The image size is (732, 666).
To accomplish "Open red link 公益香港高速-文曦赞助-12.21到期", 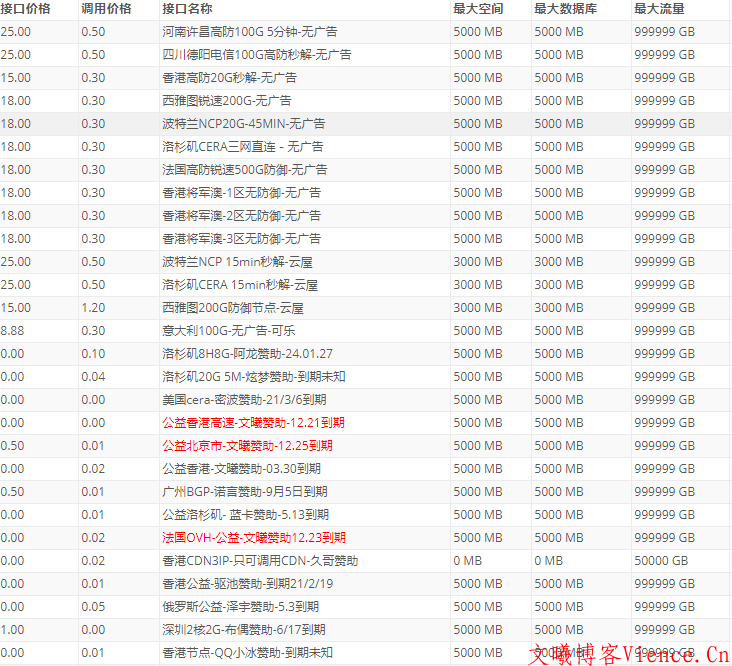I will point(253,423).
